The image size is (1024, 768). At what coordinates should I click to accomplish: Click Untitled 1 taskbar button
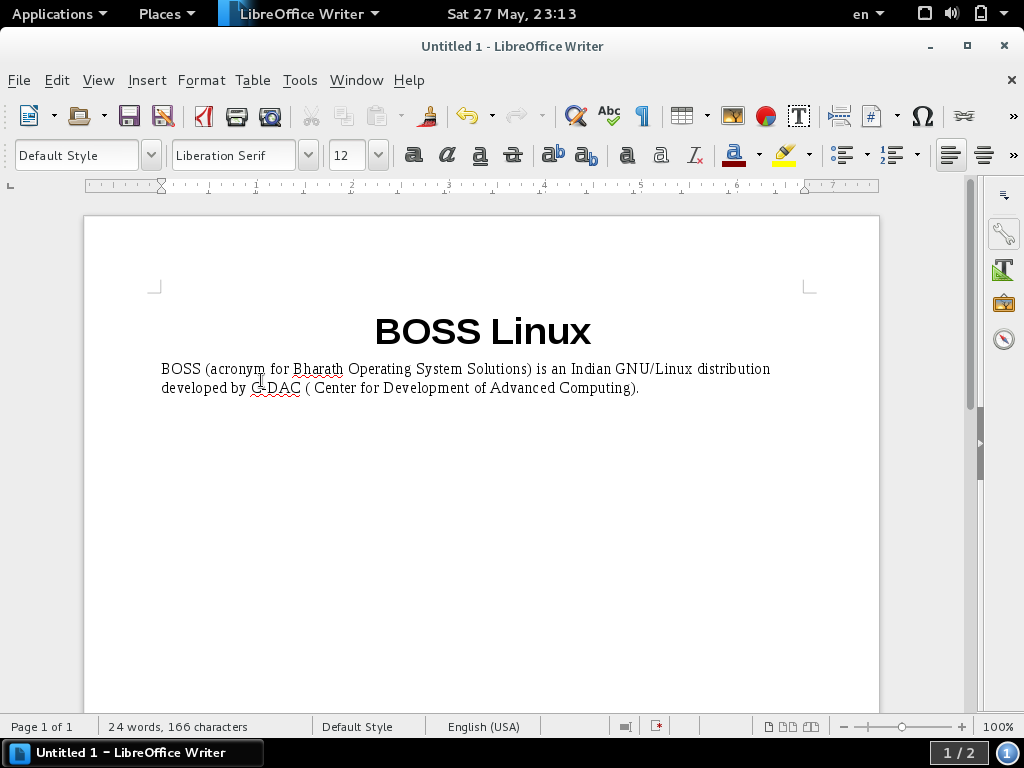133,753
